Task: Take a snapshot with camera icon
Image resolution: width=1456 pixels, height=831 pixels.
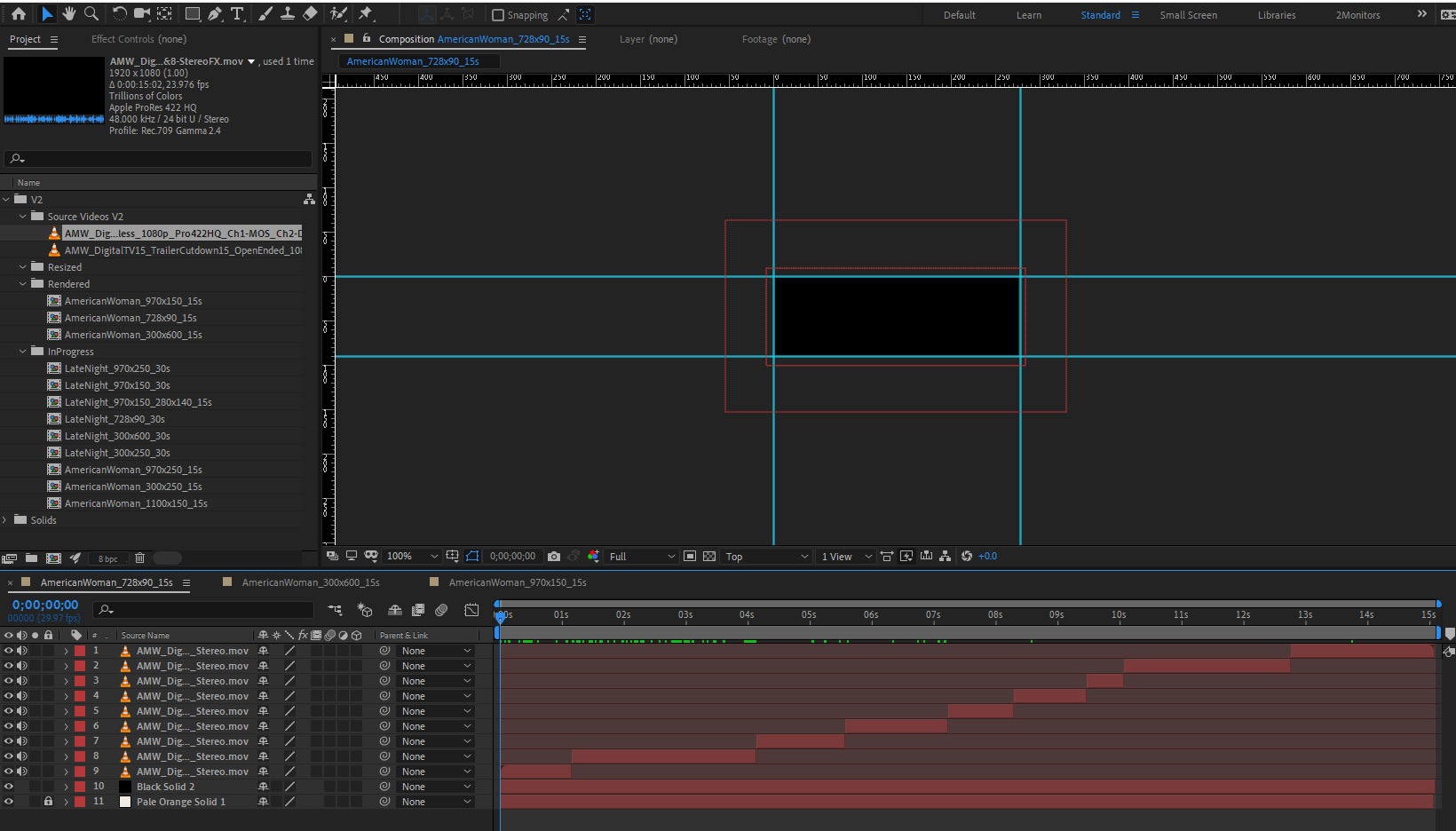Action: 554,557
